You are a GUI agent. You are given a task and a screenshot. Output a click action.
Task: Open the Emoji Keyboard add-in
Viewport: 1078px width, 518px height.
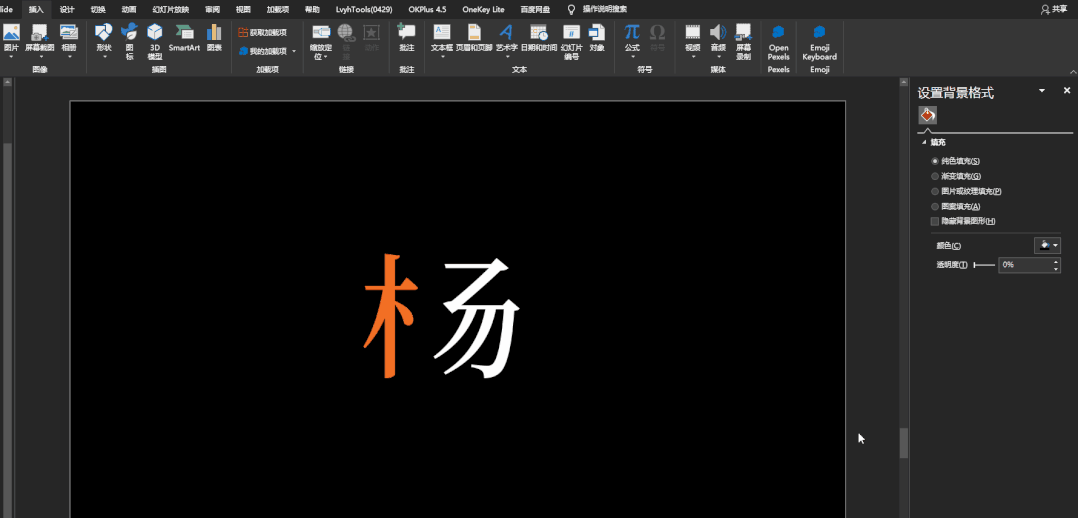tap(820, 42)
